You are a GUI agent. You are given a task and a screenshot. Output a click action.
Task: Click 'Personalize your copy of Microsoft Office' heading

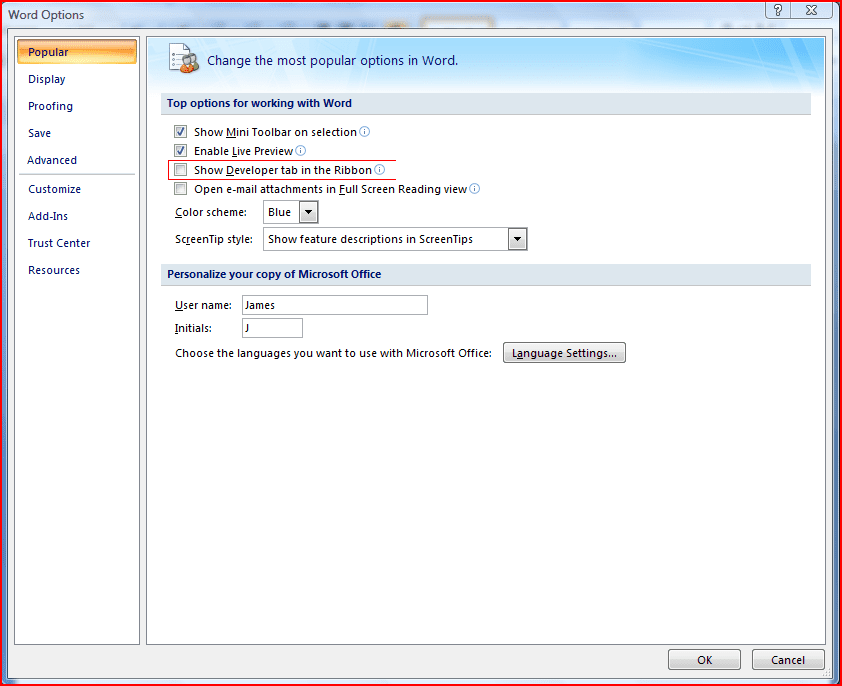[x=274, y=274]
